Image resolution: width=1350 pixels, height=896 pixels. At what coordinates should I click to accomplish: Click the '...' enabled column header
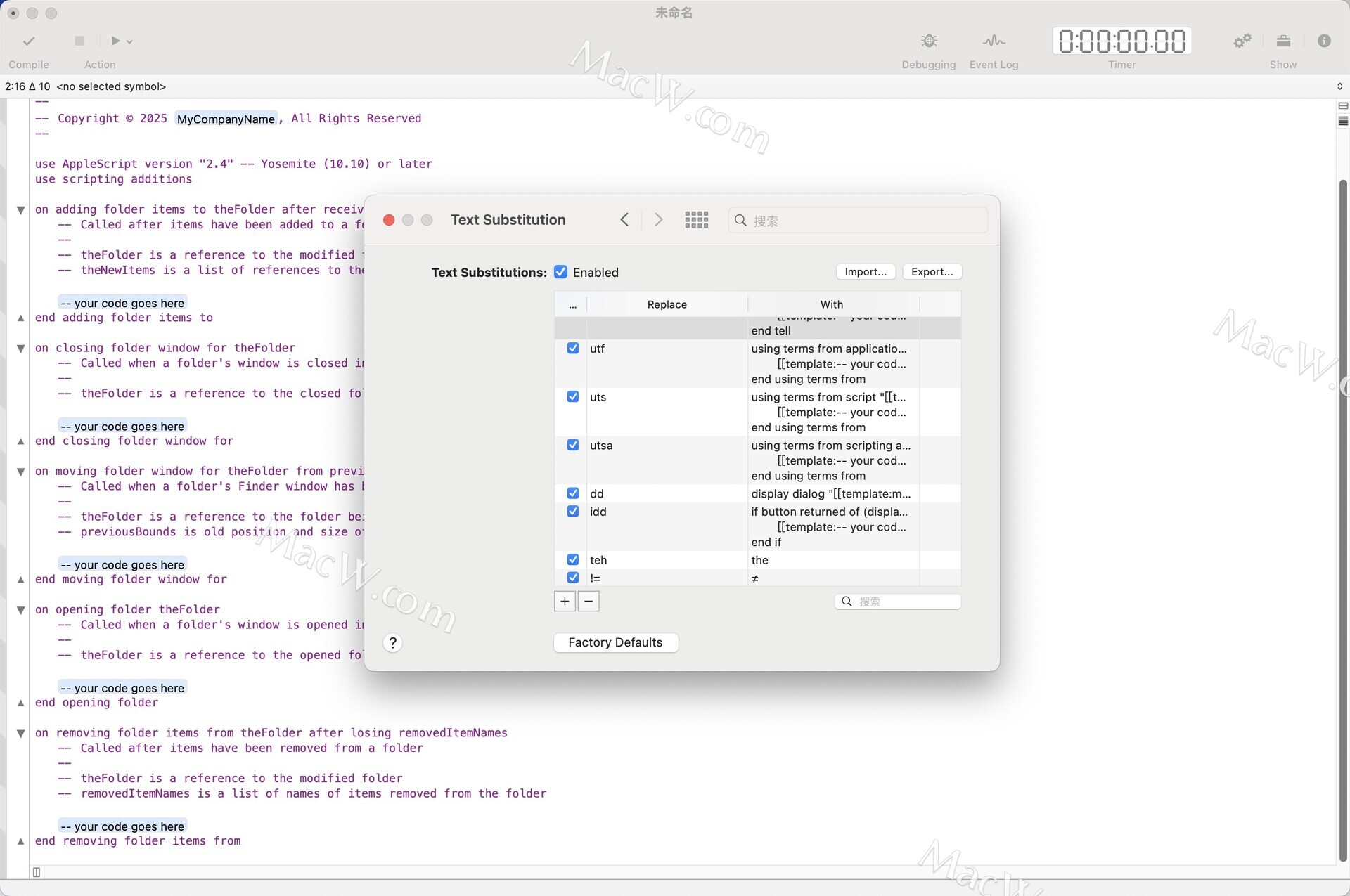[x=572, y=304]
